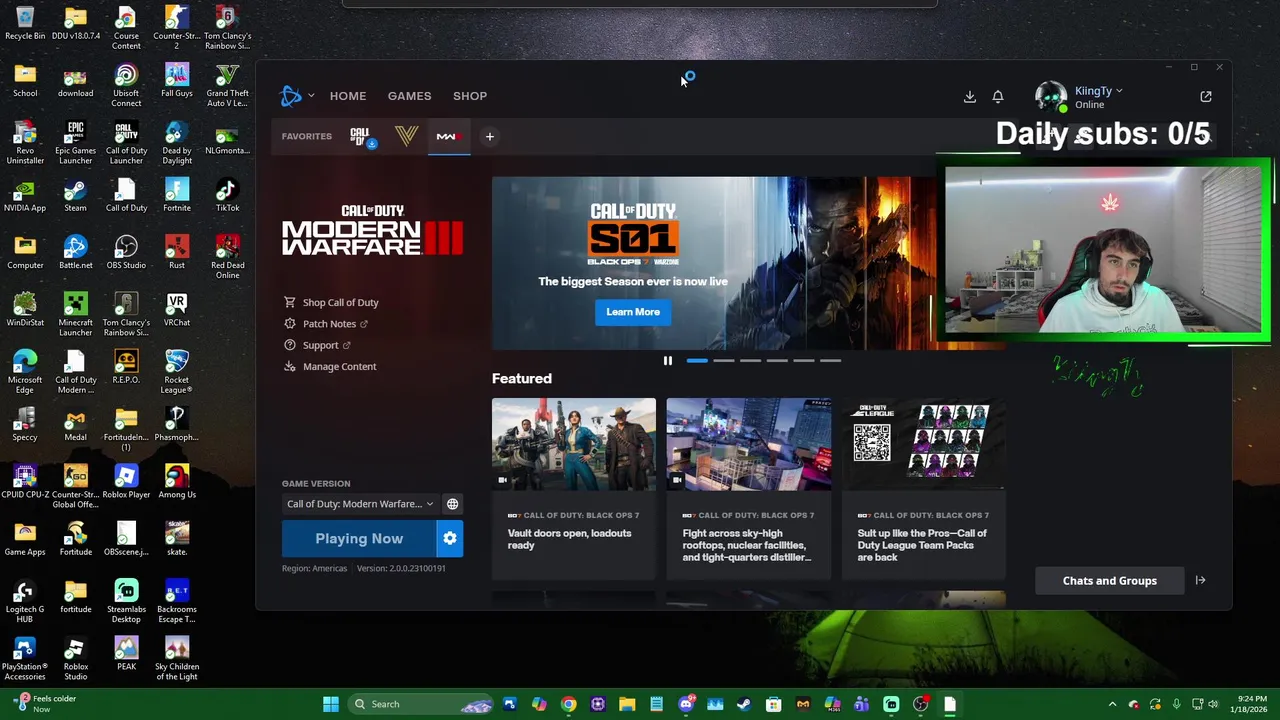The width and height of the screenshot is (1280, 720).
Task: Open the downloads icon
Action: point(970,96)
